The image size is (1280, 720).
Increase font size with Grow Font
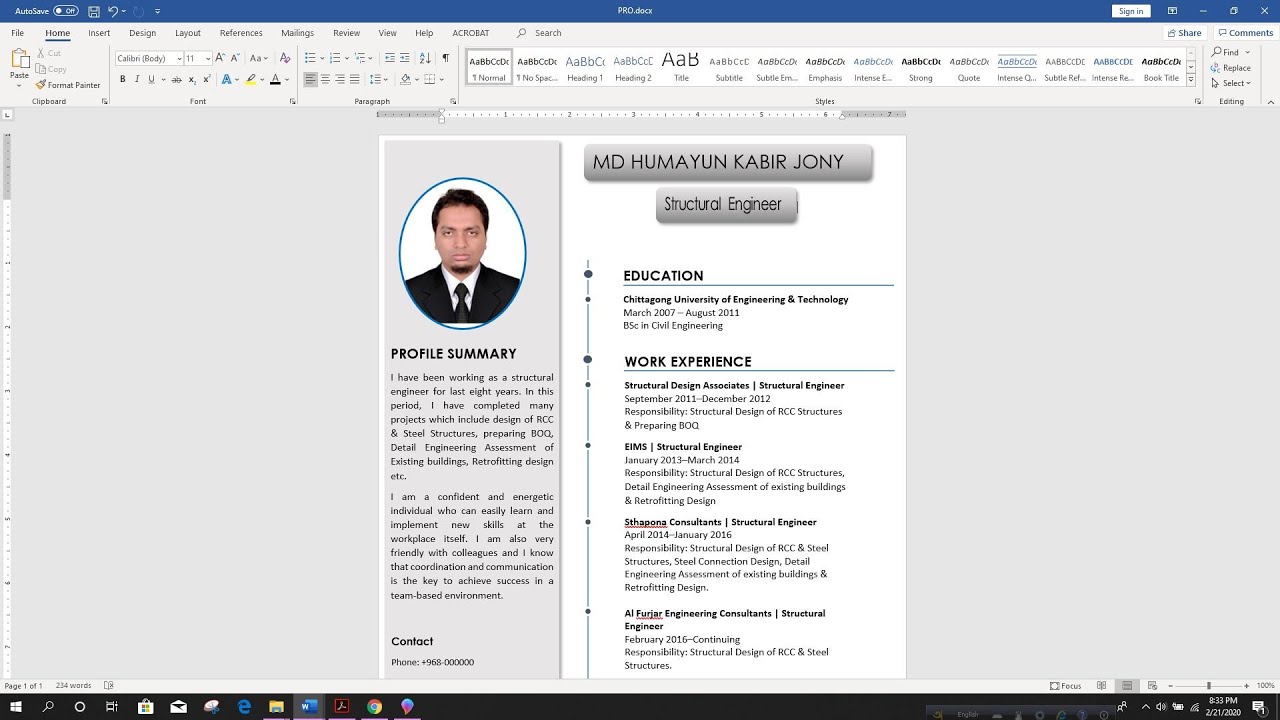[x=222, y=58]
